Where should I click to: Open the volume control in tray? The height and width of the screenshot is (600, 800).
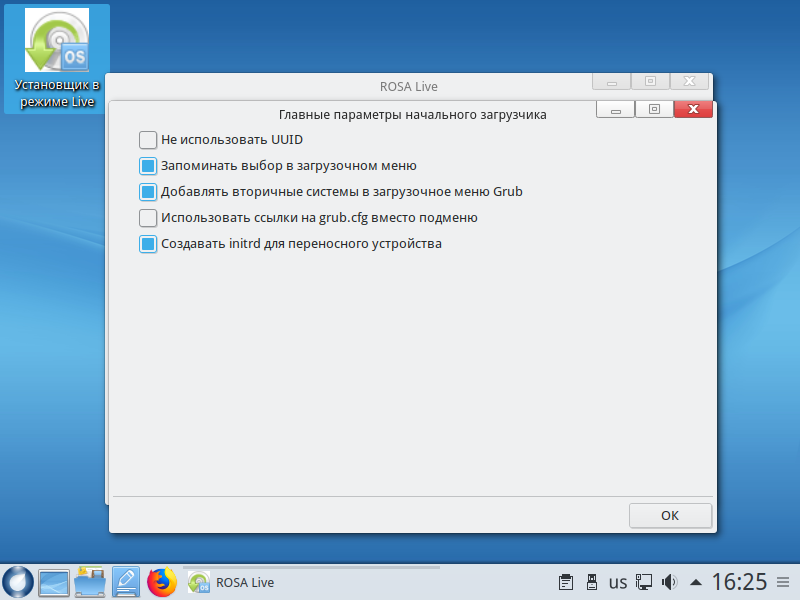tap(670, 582)
